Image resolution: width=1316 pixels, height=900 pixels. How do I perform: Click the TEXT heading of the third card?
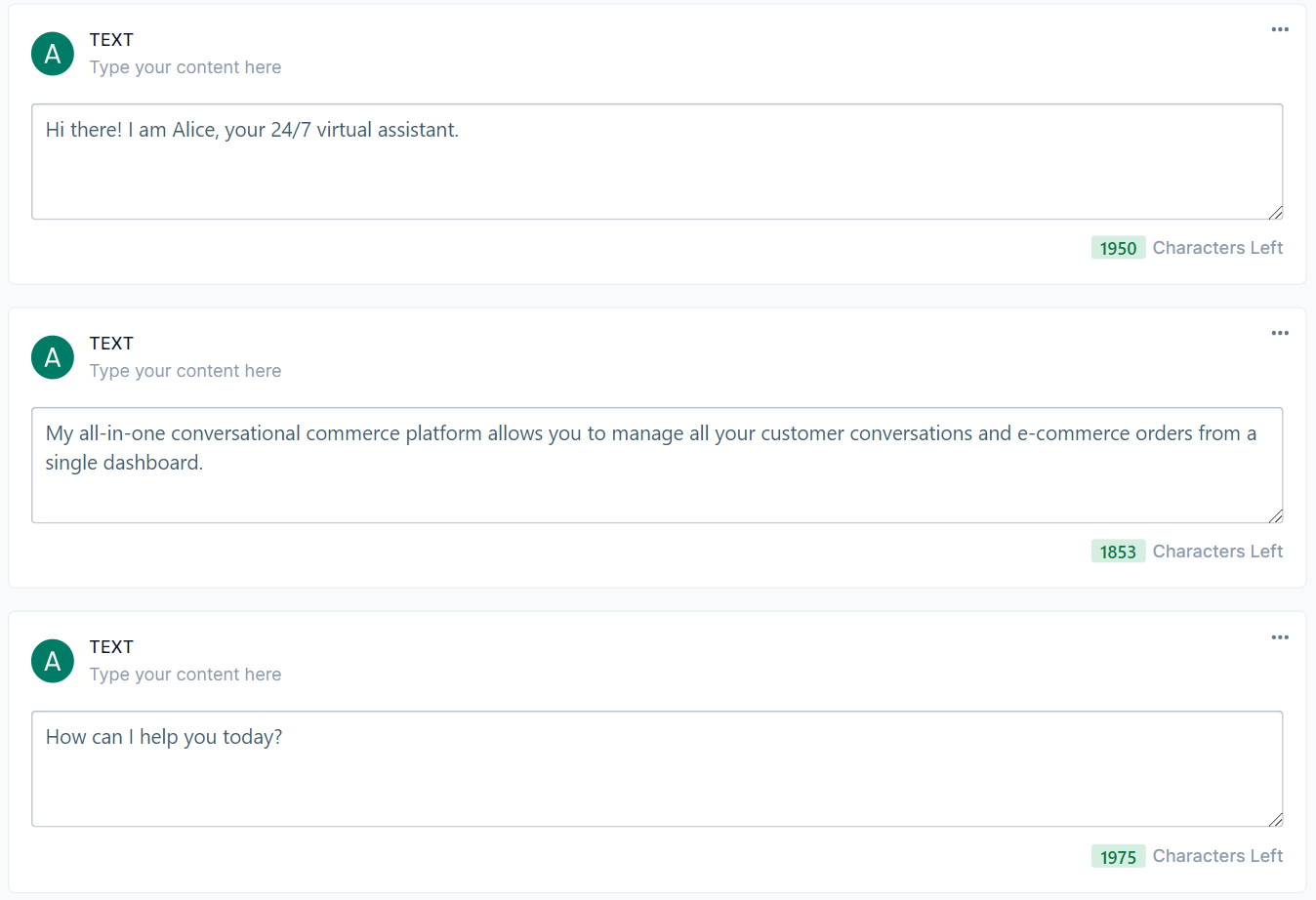pyautogui.click(x=111, y=647)
